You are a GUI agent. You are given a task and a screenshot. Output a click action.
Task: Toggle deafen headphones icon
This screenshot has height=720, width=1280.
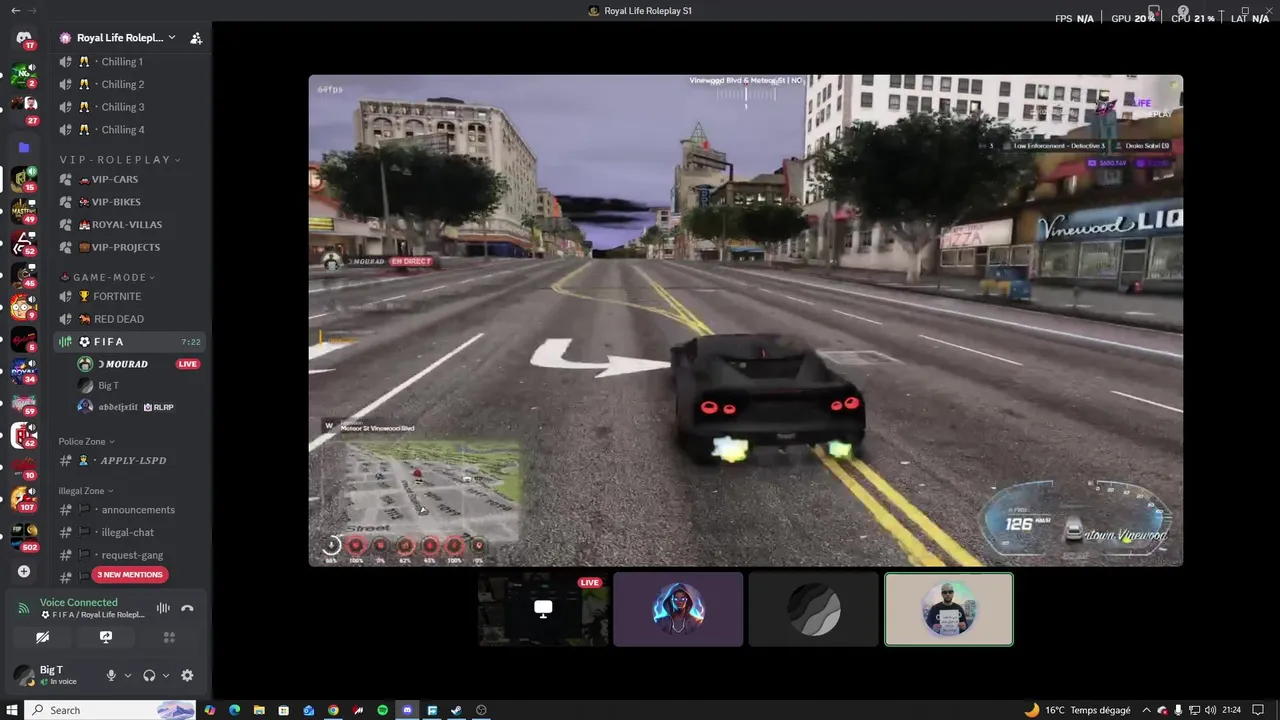point(149,676)
